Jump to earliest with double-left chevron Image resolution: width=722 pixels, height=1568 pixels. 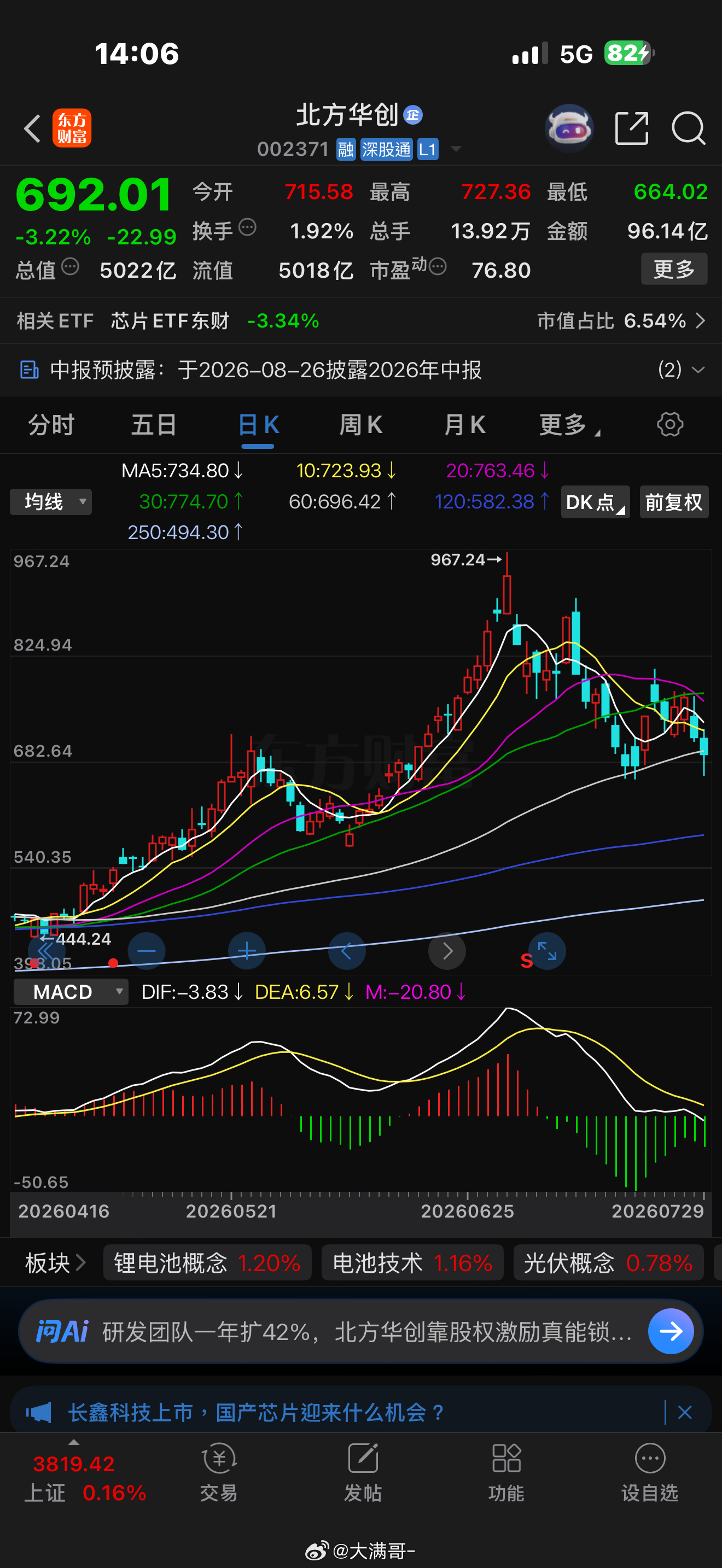(x=45, y=951)
